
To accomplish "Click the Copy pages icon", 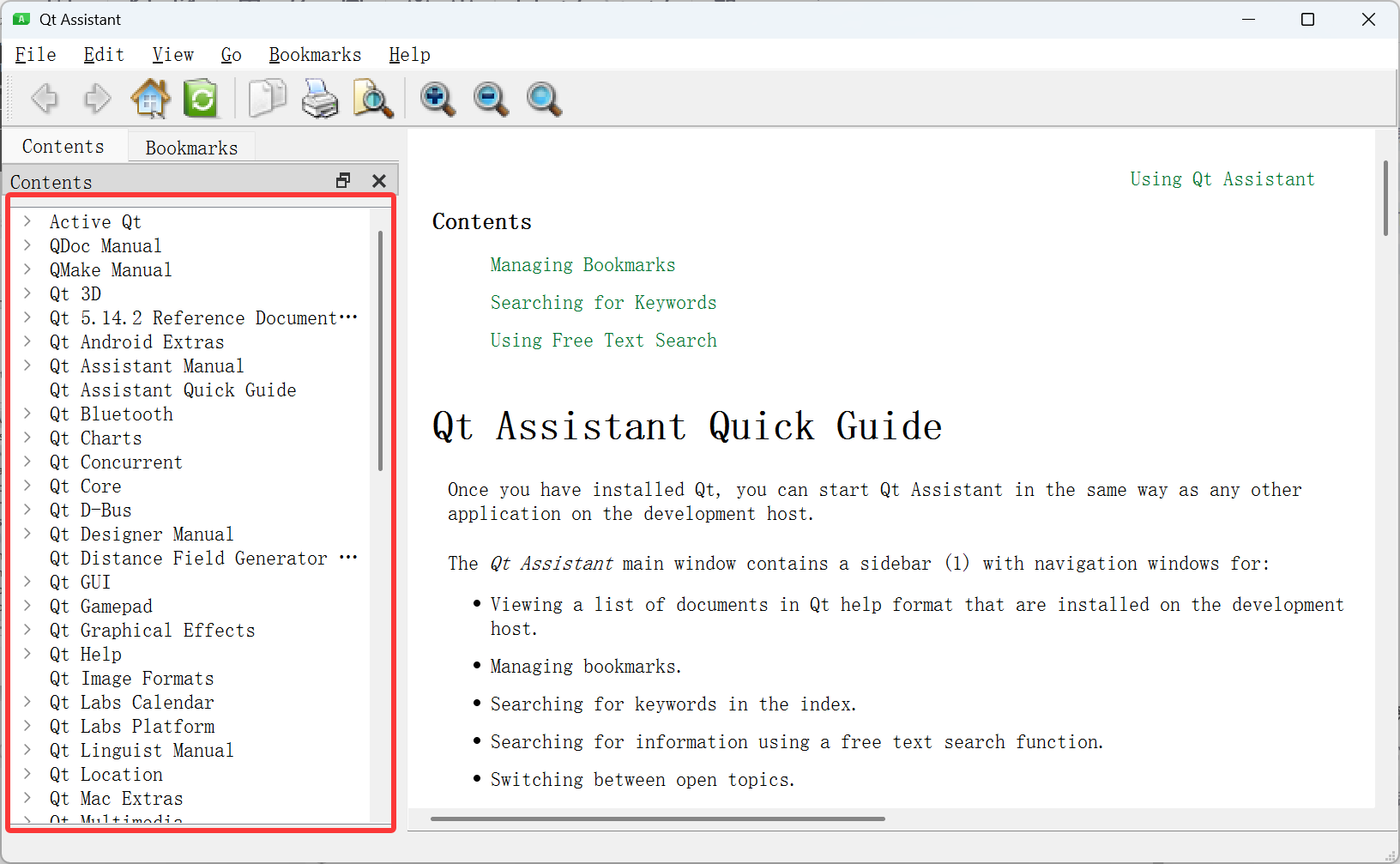I will (x=267, y=99).
